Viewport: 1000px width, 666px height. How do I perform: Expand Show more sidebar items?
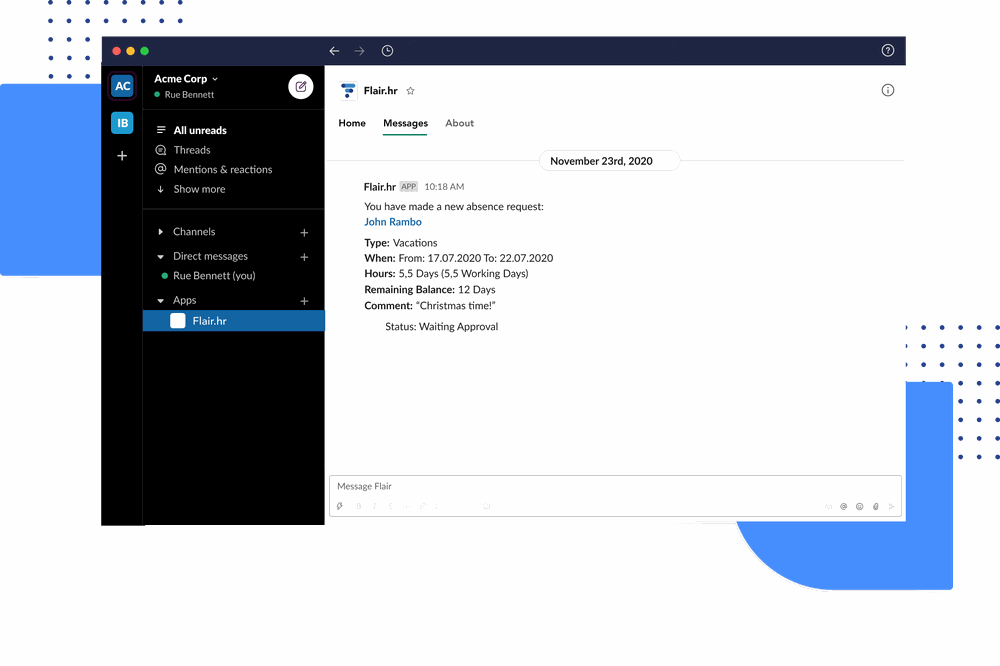coord(199,189)
